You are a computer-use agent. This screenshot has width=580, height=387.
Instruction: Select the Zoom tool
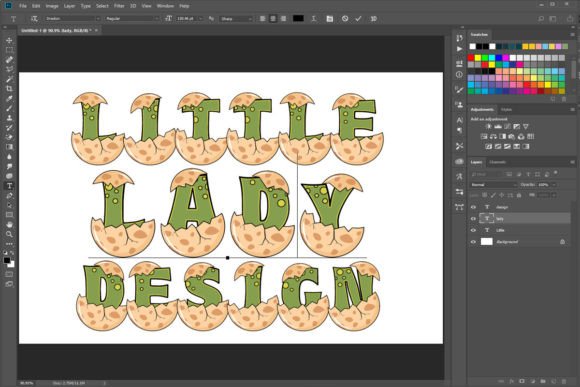click(x=9, y=234)
